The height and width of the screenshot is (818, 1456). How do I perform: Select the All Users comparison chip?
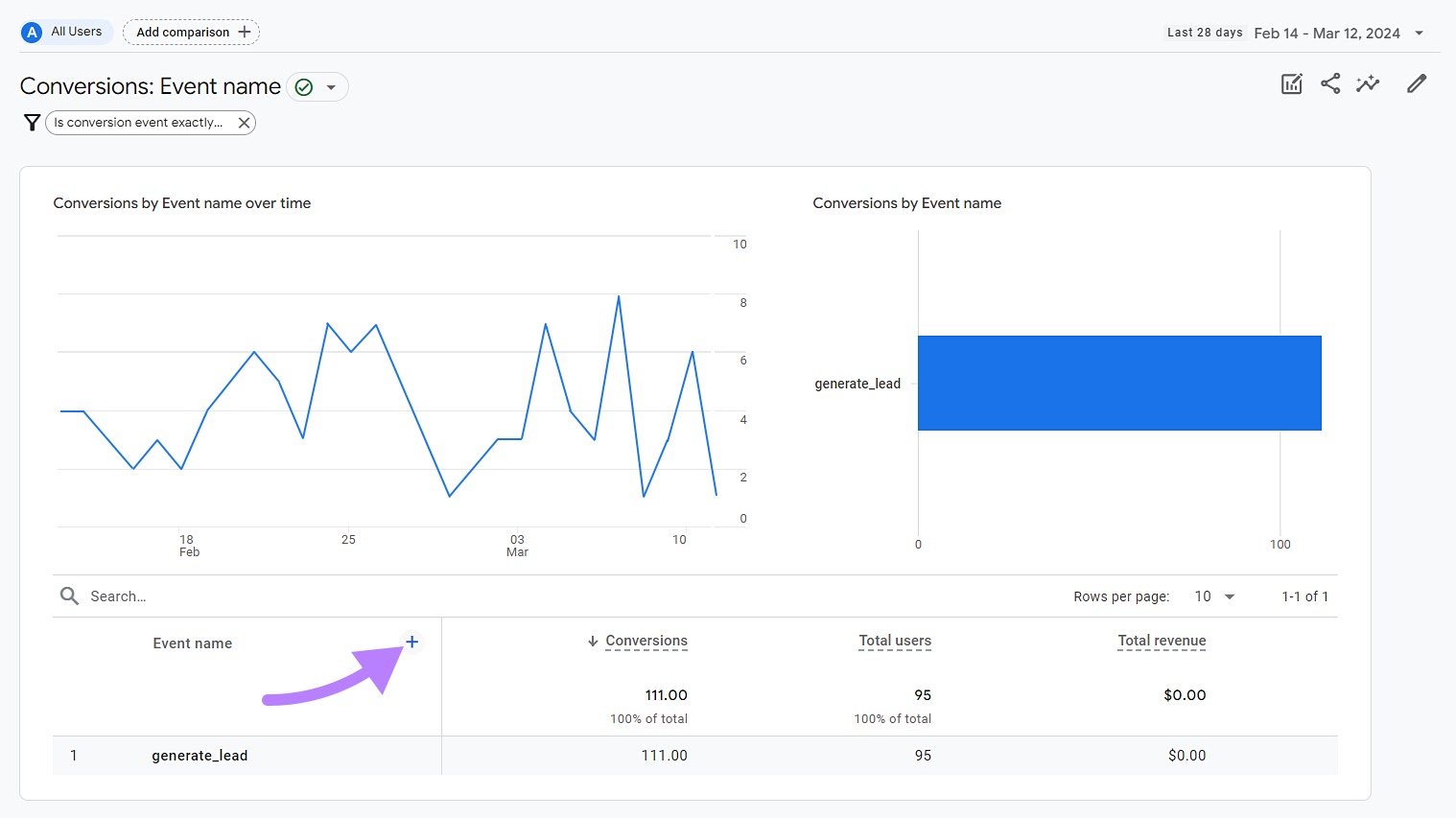[64, 31]
